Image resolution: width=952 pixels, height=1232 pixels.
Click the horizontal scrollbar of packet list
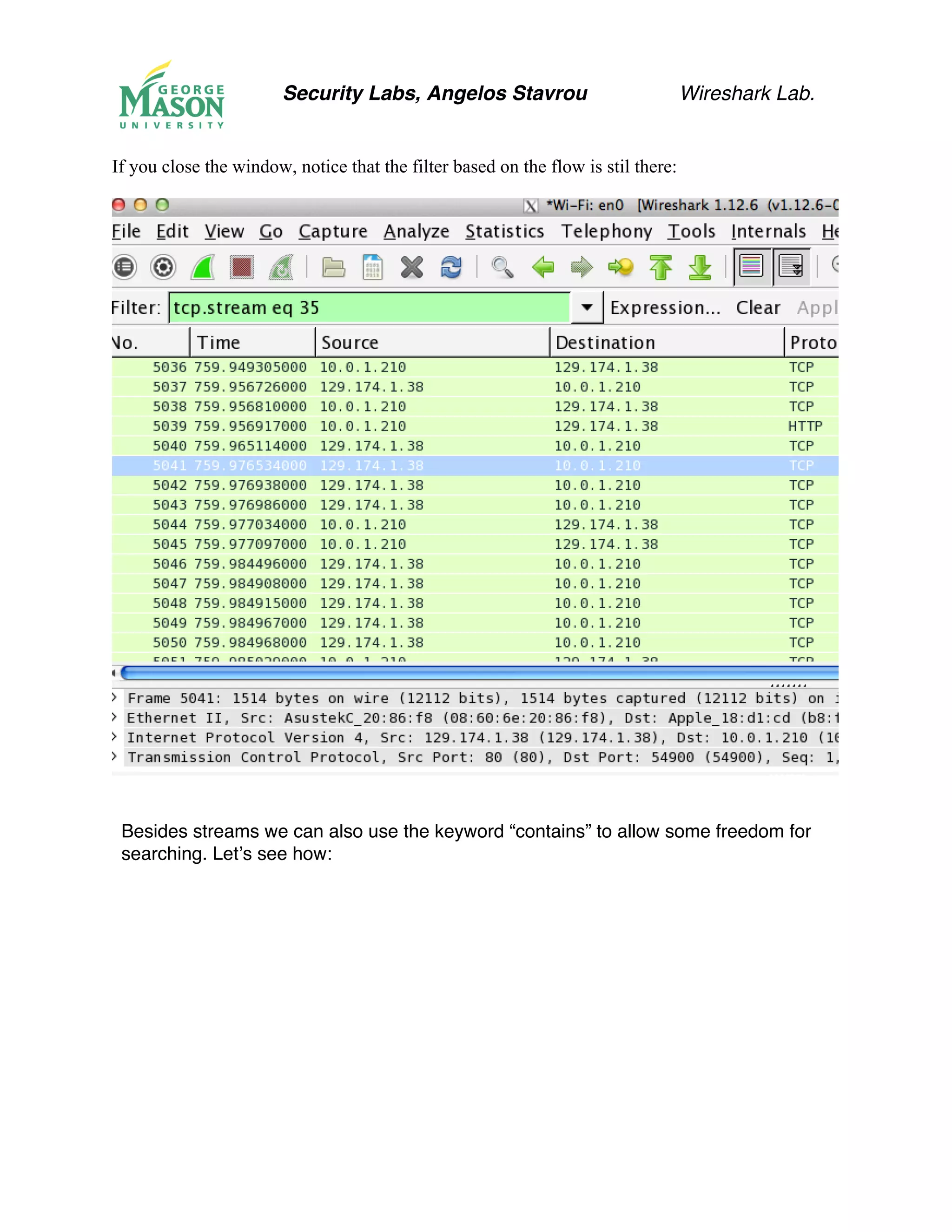pos(479,672)
